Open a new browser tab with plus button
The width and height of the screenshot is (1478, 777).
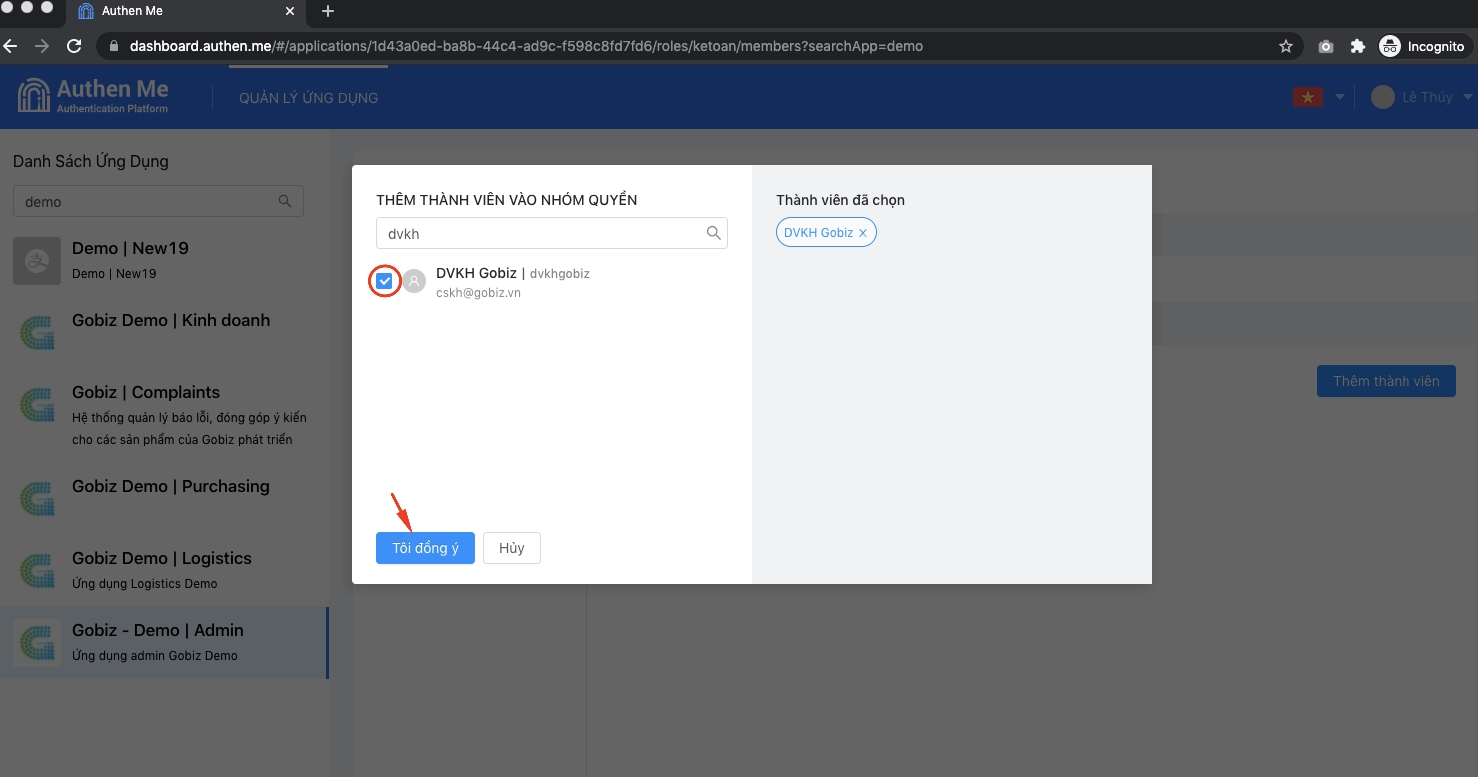click(327, 12)
